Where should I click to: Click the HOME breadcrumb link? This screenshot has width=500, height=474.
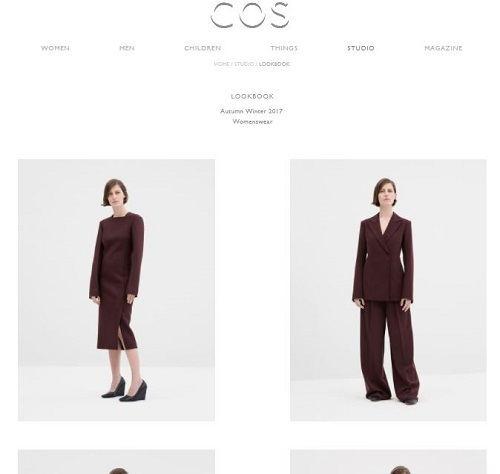(x=221, y=64)
